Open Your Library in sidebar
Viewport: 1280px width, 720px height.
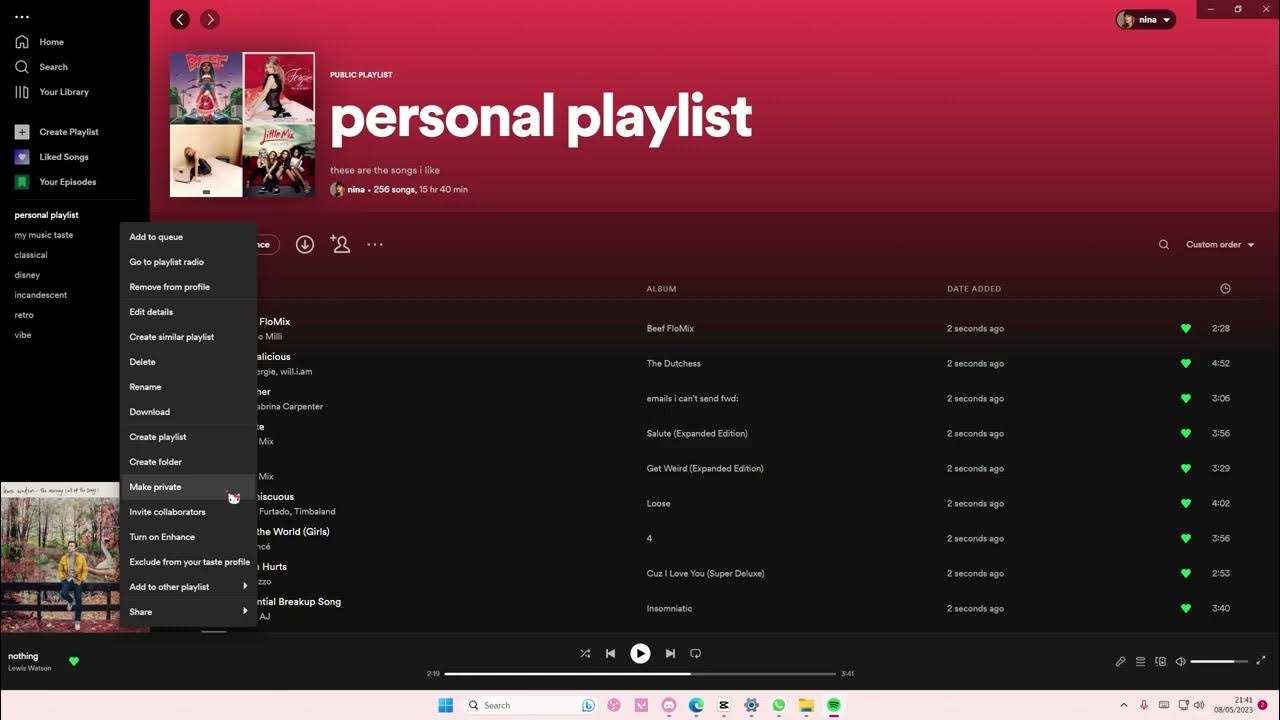(x=52, y=92)
